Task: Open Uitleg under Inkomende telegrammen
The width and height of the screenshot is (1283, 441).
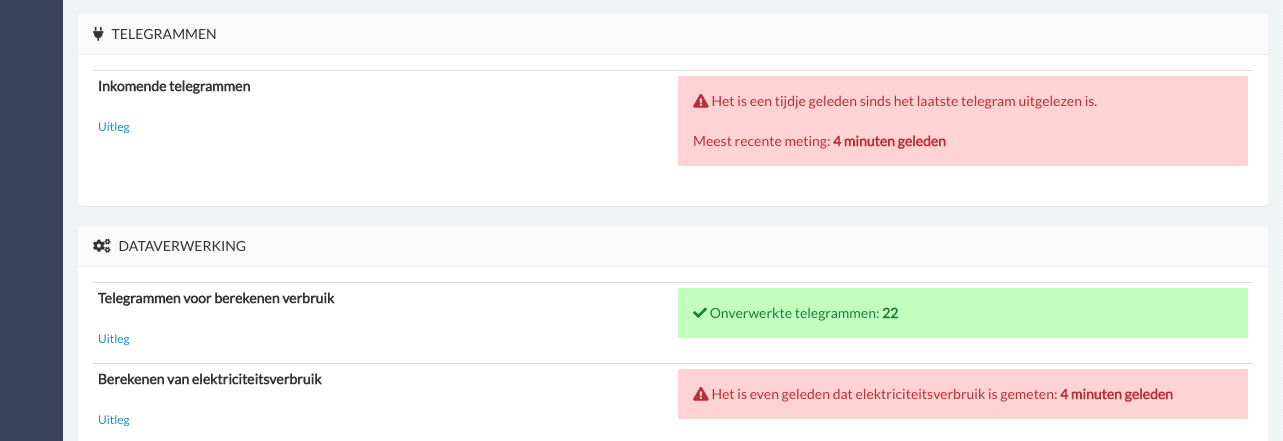Action: (x=114, y=127)
